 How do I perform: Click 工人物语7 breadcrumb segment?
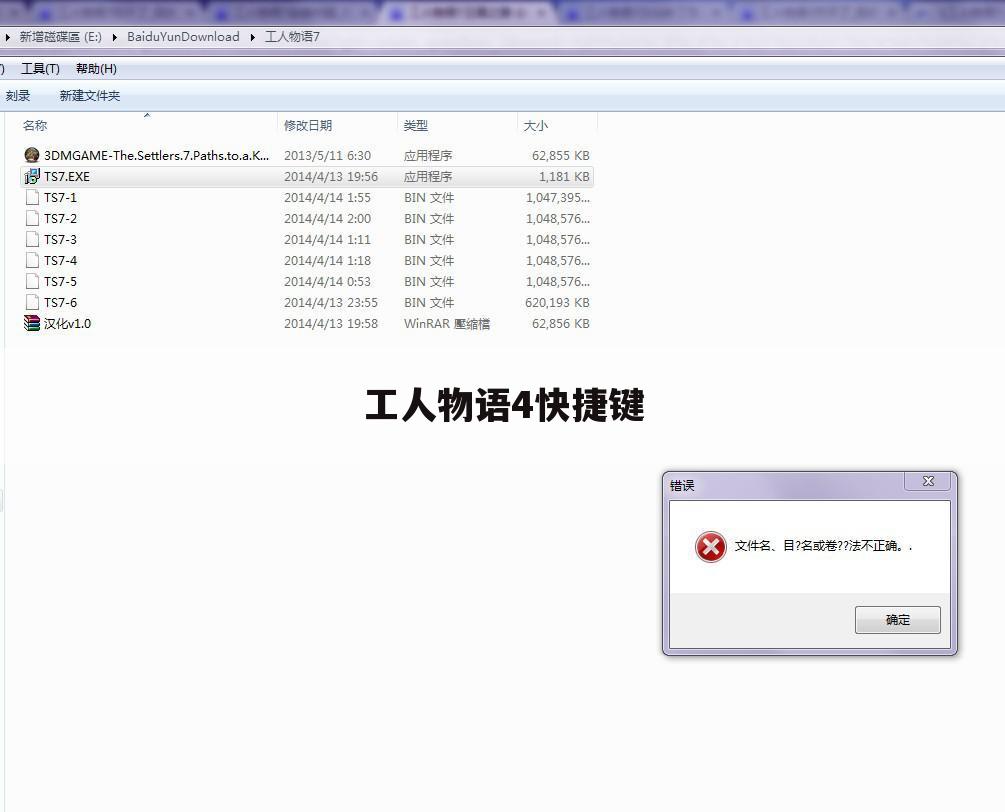(x=292, y=37)
